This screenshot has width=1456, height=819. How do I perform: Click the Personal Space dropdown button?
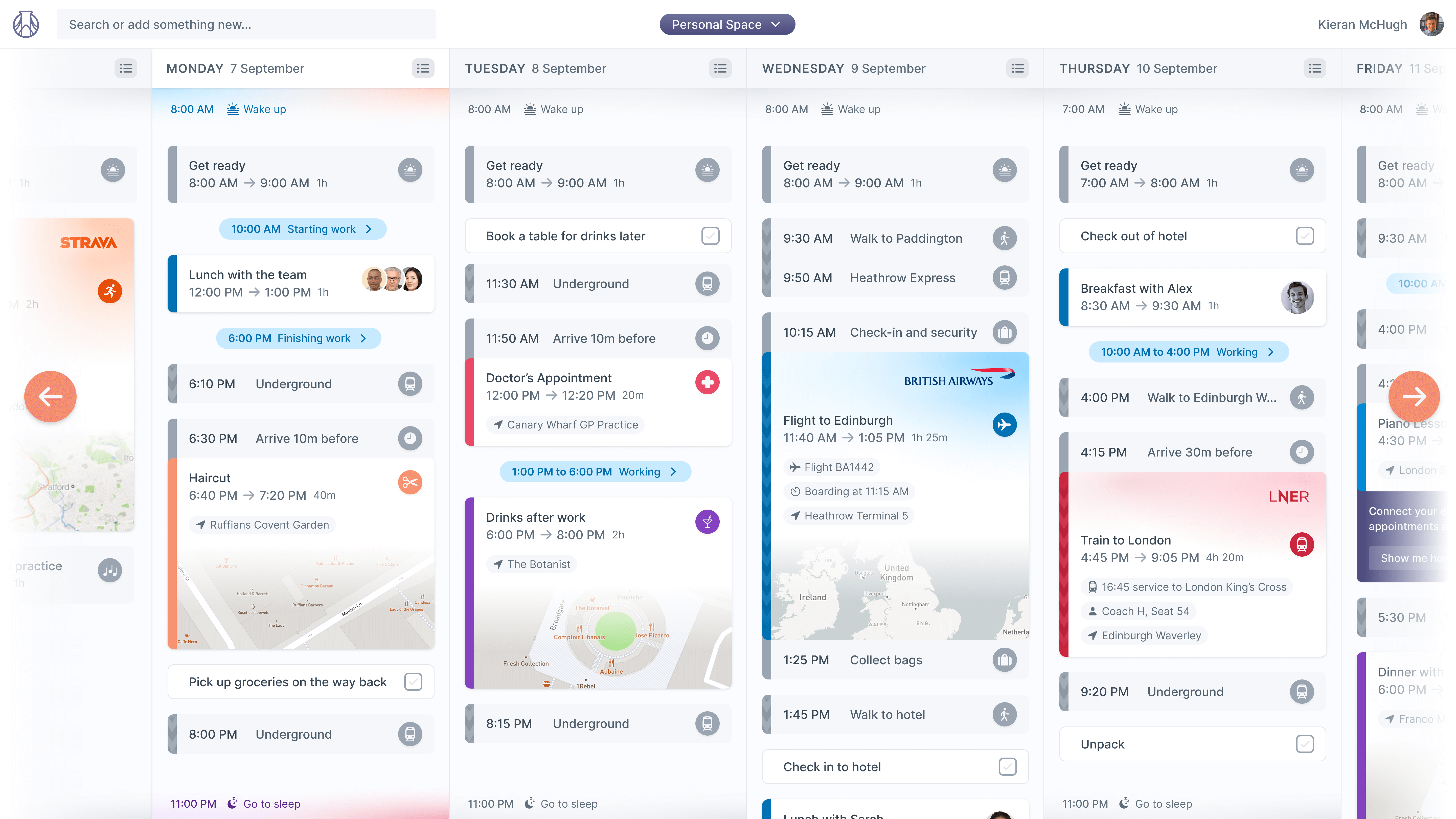pyautogui.click(x=728, y=24)
